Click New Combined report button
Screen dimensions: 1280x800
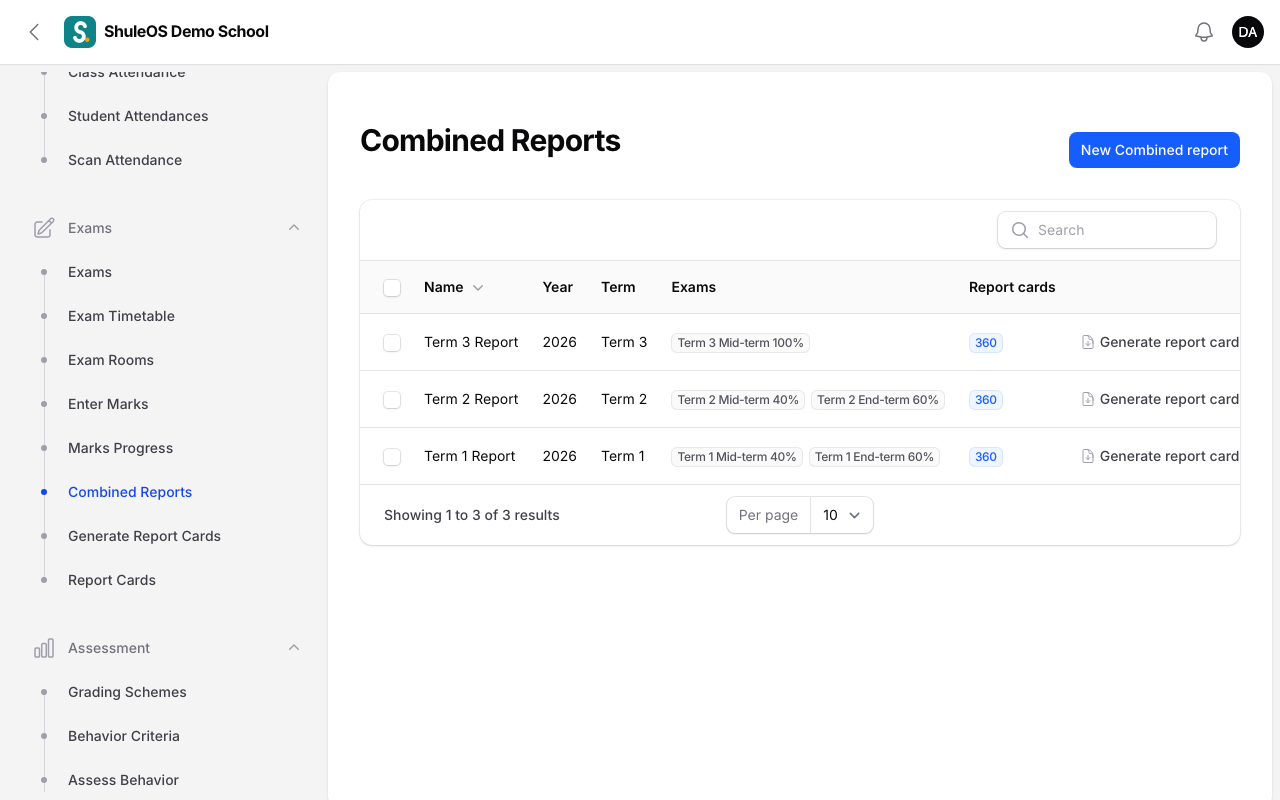1154,150
